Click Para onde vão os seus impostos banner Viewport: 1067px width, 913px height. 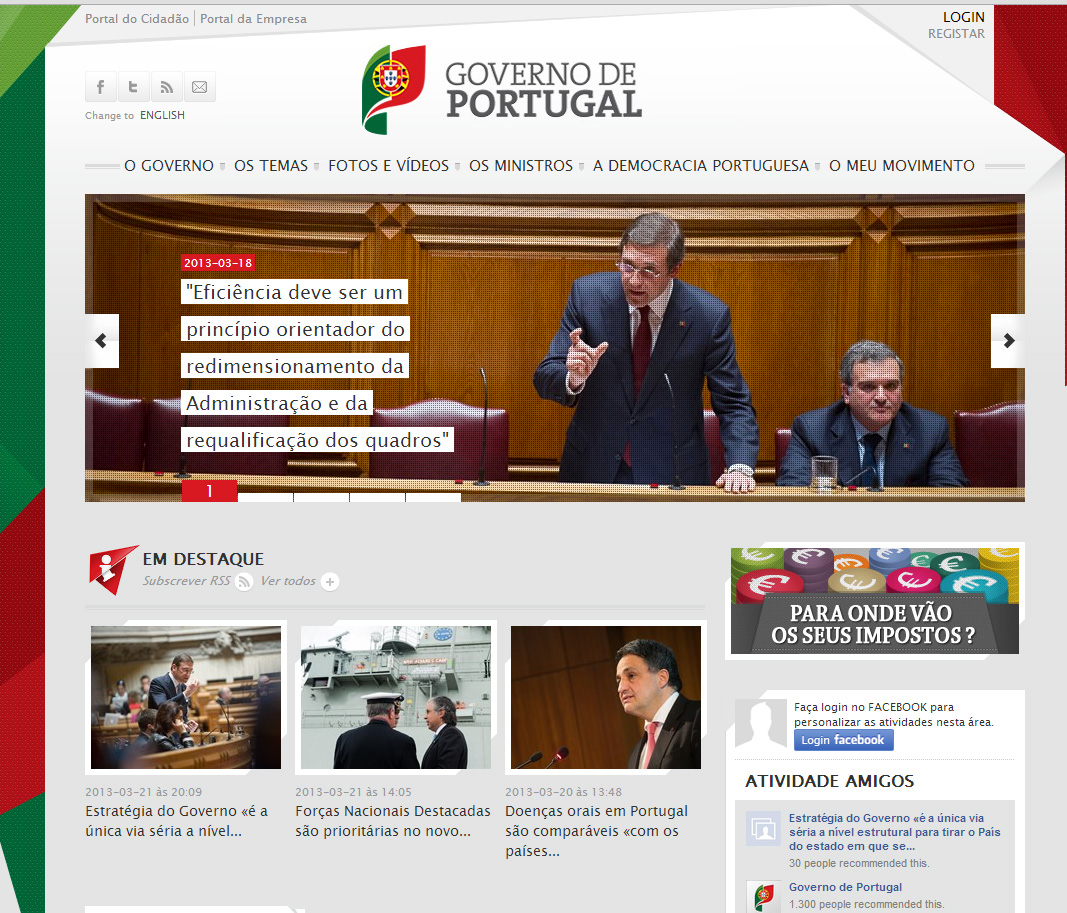tap(875, 601)
